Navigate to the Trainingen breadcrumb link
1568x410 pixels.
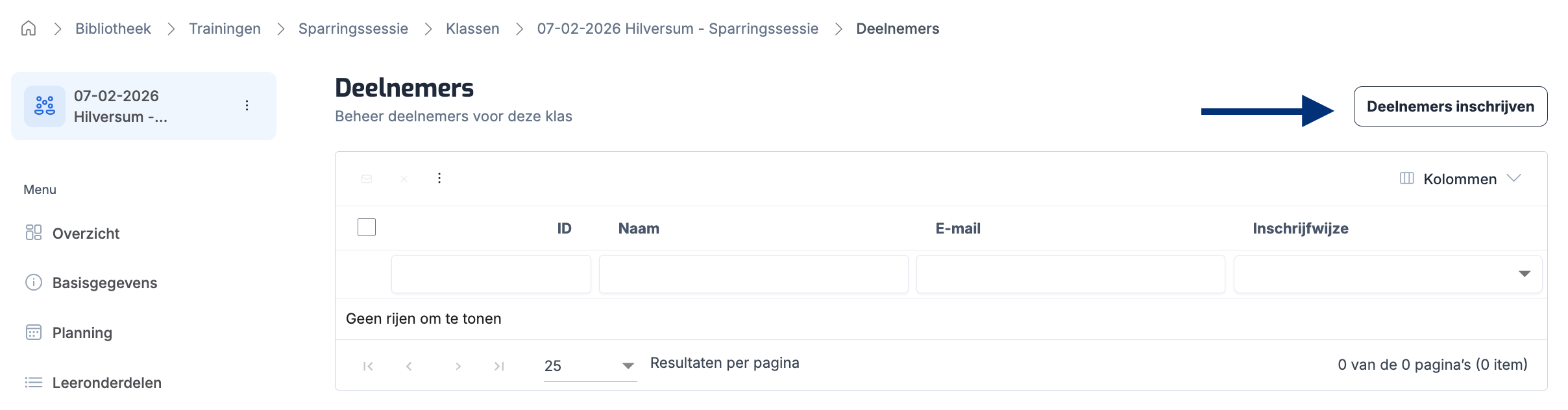[x=225, y=29]
